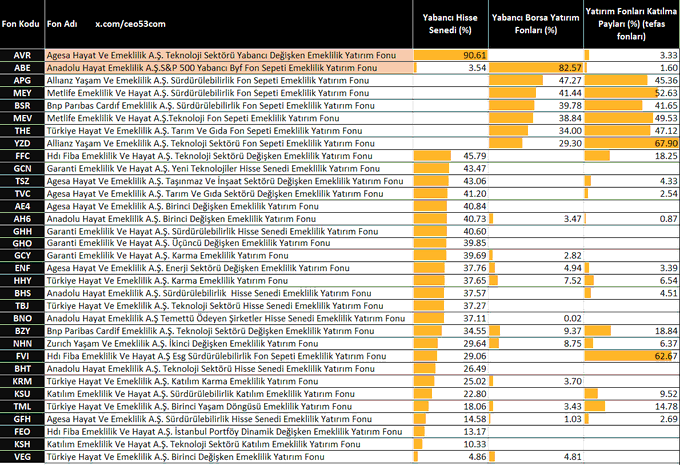Click the 67.90 value in YZD row
Viewport: 680px width, 465px height.
663,143
